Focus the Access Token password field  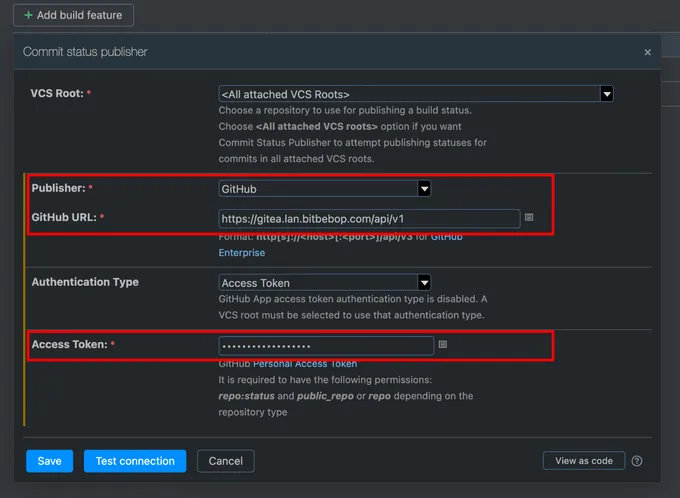[326, 345]
